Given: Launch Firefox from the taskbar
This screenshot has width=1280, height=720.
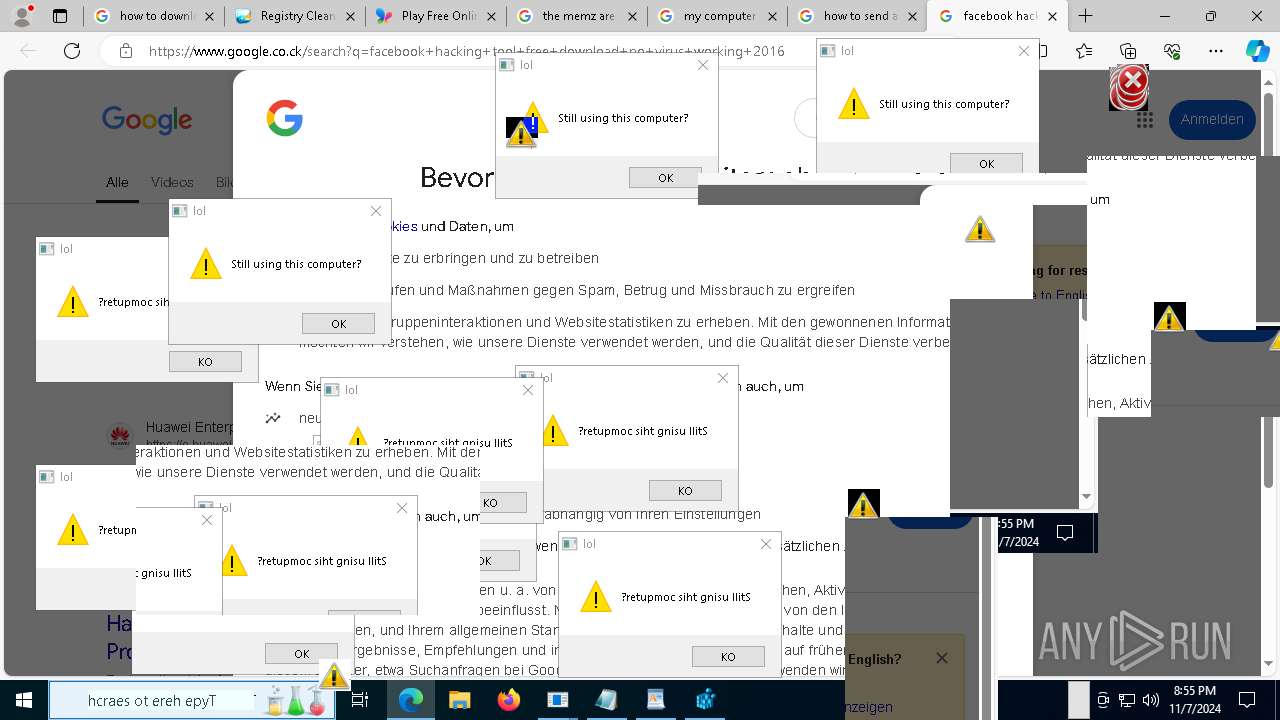Looking at the screenshot, I should (508, 700).
